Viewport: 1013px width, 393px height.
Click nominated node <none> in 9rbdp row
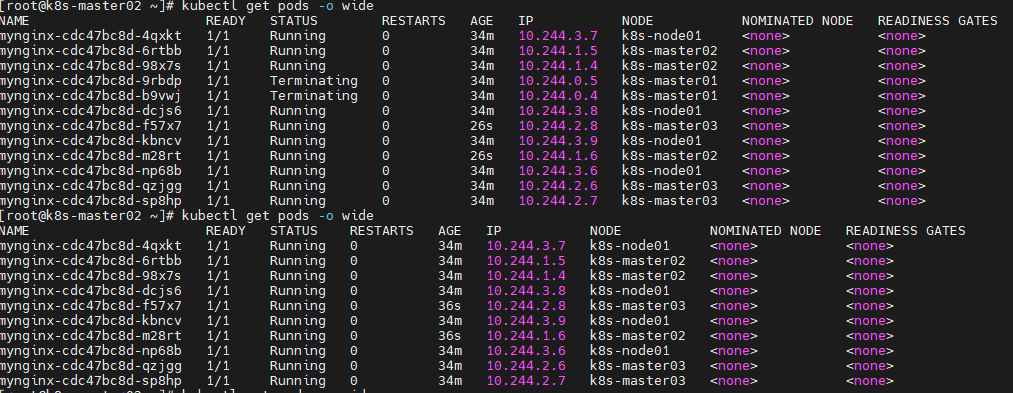point(766,81)
